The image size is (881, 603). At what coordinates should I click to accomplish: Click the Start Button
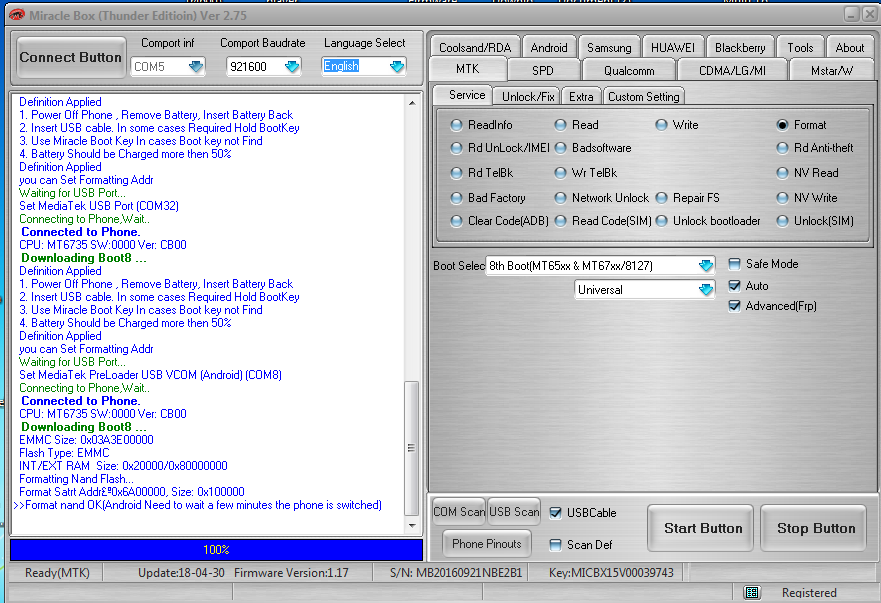(x=701, y=528)
